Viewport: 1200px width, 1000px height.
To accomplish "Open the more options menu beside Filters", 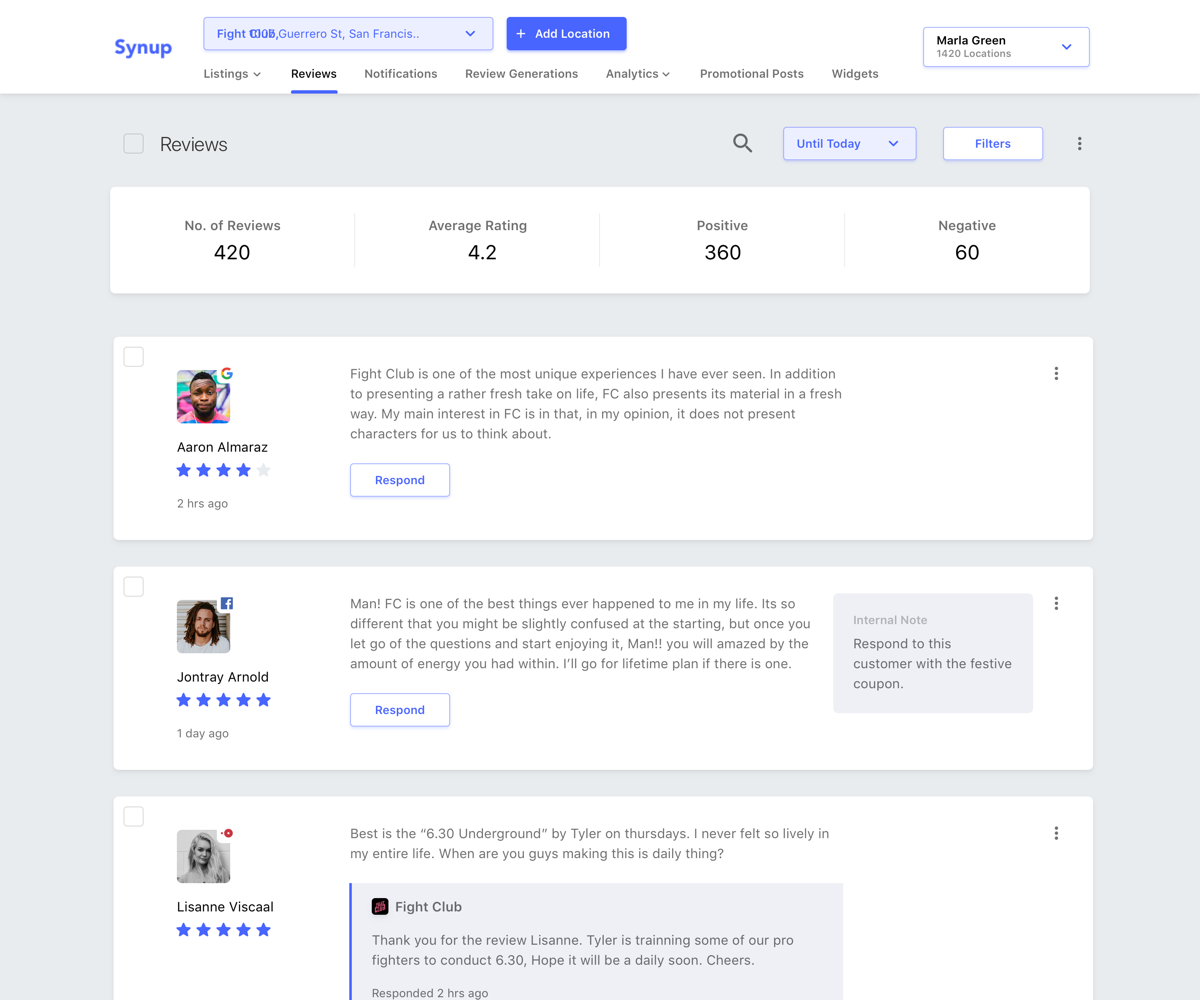I will 1079,144.
